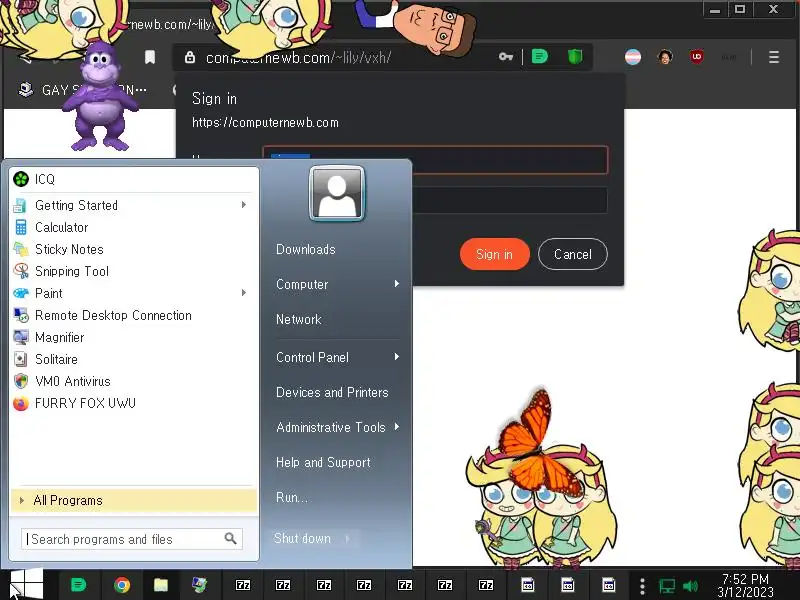
Task: Click the purple Bonzi Buddy gorilla
Action: click(100, 97)
